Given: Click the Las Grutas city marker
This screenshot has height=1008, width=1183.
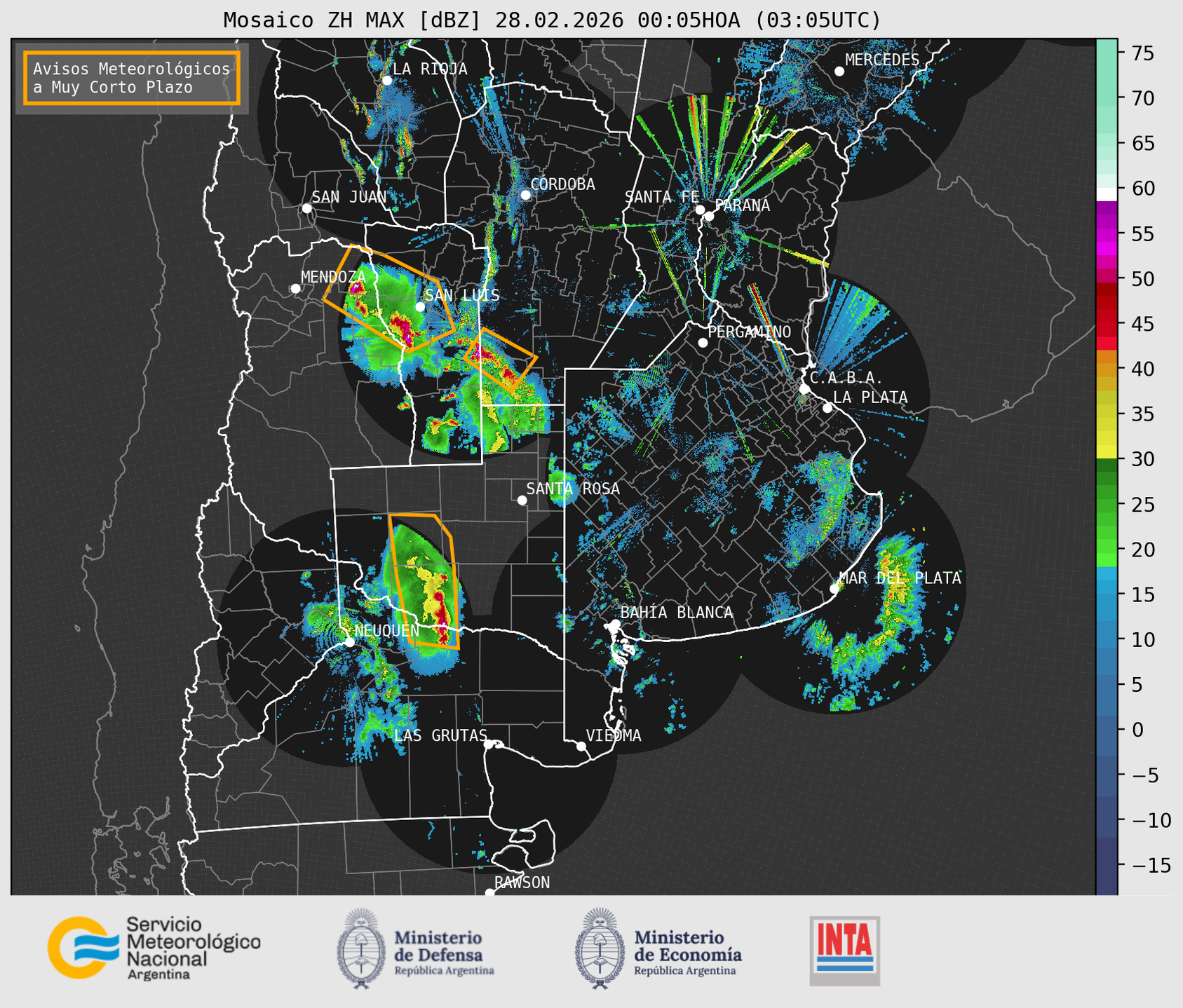Looking at the screenshot, I should pyautogui.click(x=489, y=744).
